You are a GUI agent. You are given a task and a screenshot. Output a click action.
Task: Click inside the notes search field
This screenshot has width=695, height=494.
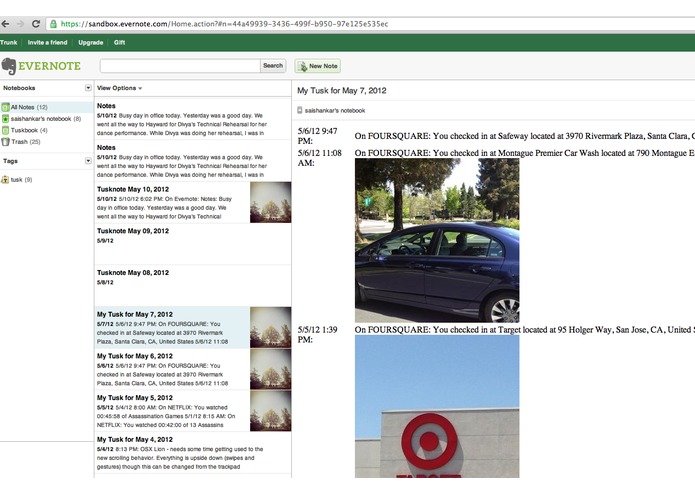coord(180,66)
